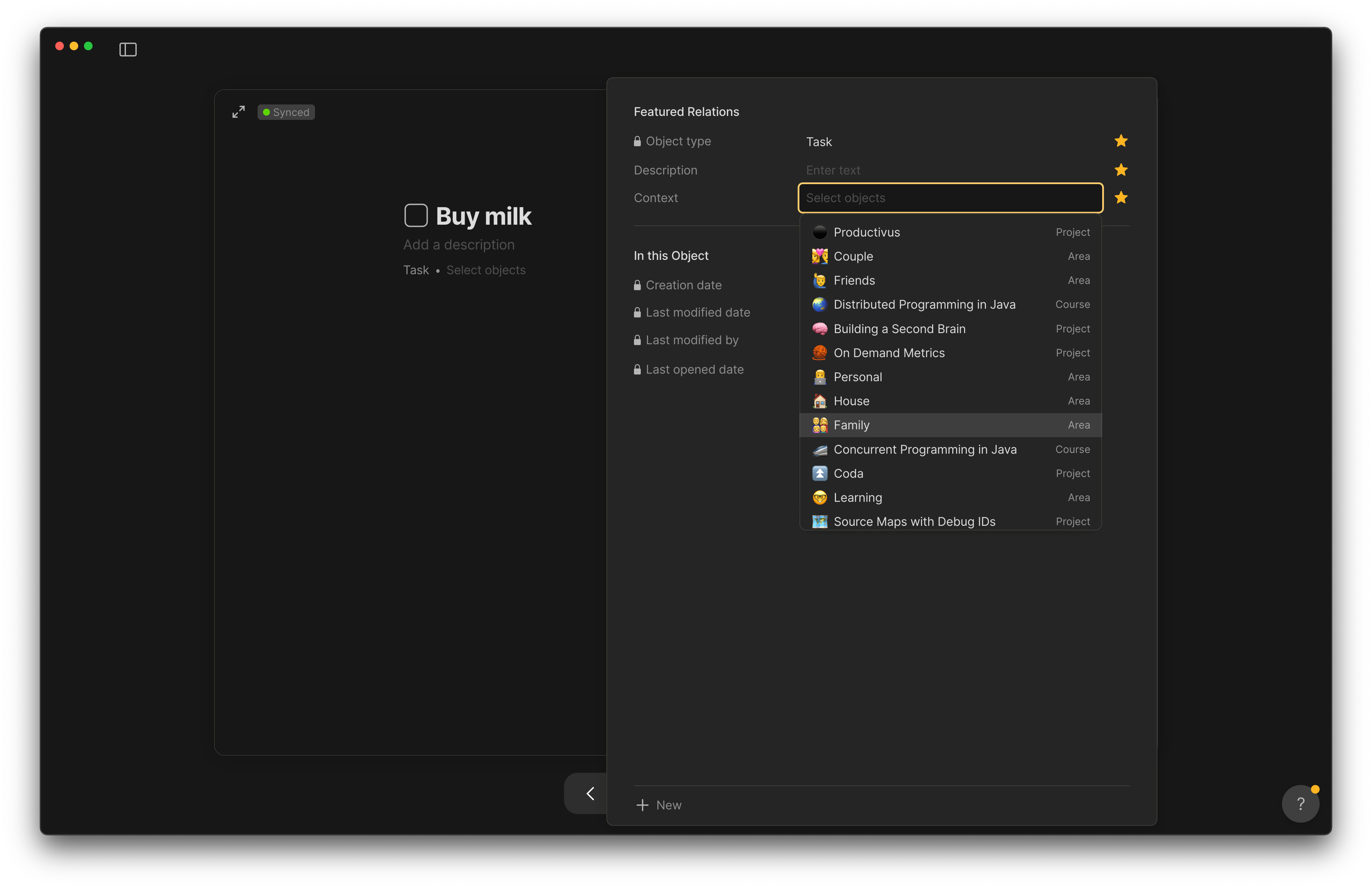Unfeature the Object type relation star
The width and height of the screenshot is (1372, 888).
1121,141
